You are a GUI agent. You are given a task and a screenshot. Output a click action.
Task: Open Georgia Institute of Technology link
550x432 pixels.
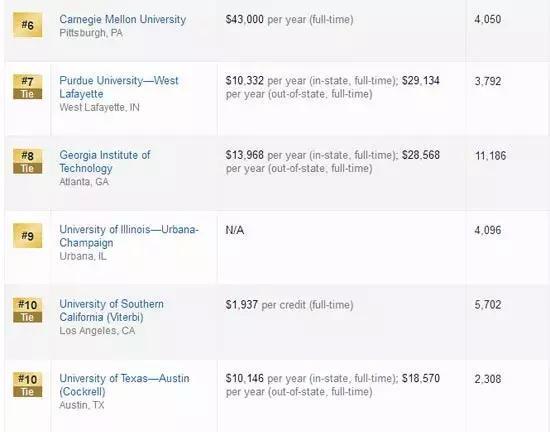pyautogui.click(x=105, y=161)
